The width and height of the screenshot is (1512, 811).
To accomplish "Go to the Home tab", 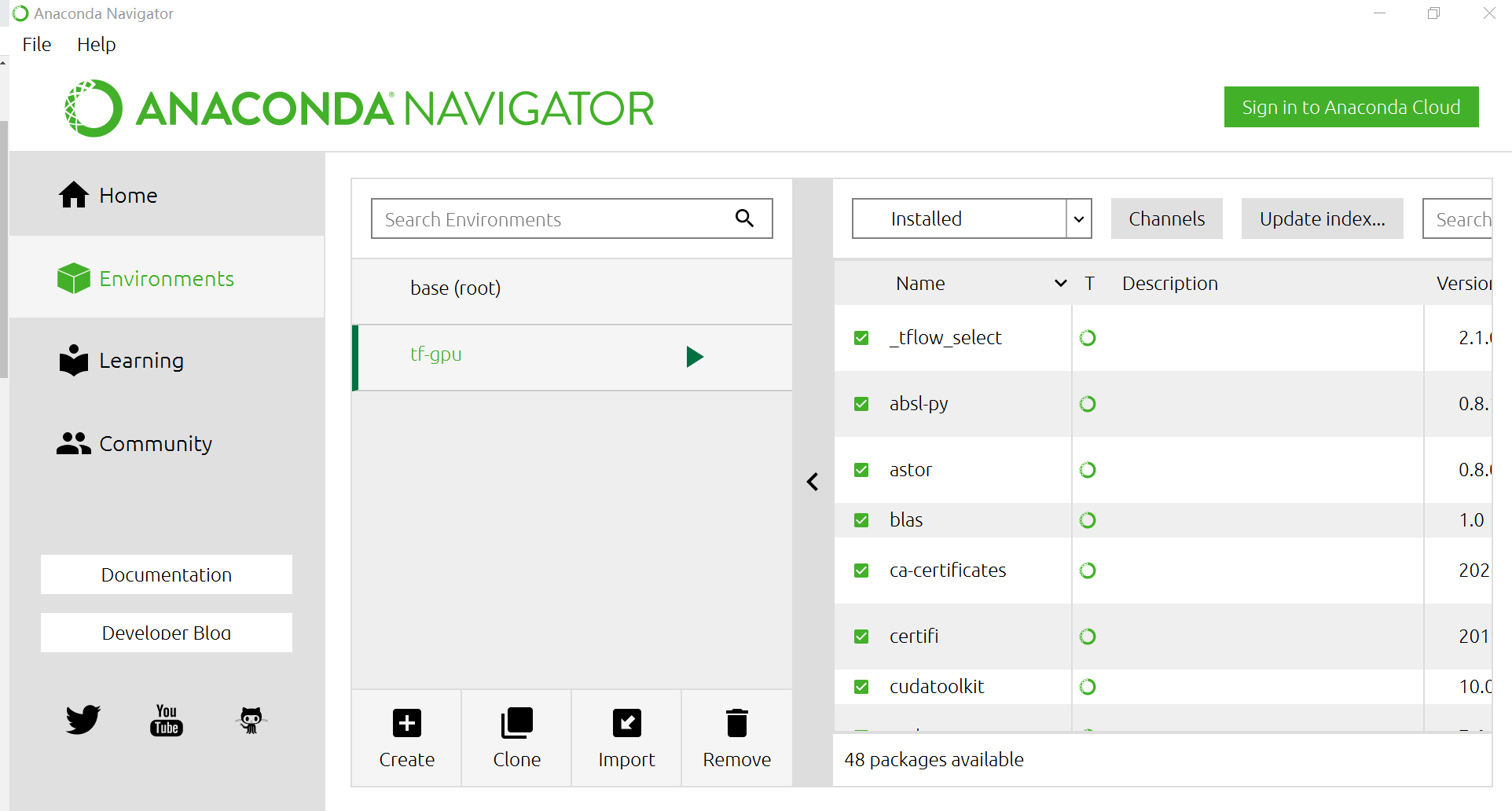I will (167, 195).
